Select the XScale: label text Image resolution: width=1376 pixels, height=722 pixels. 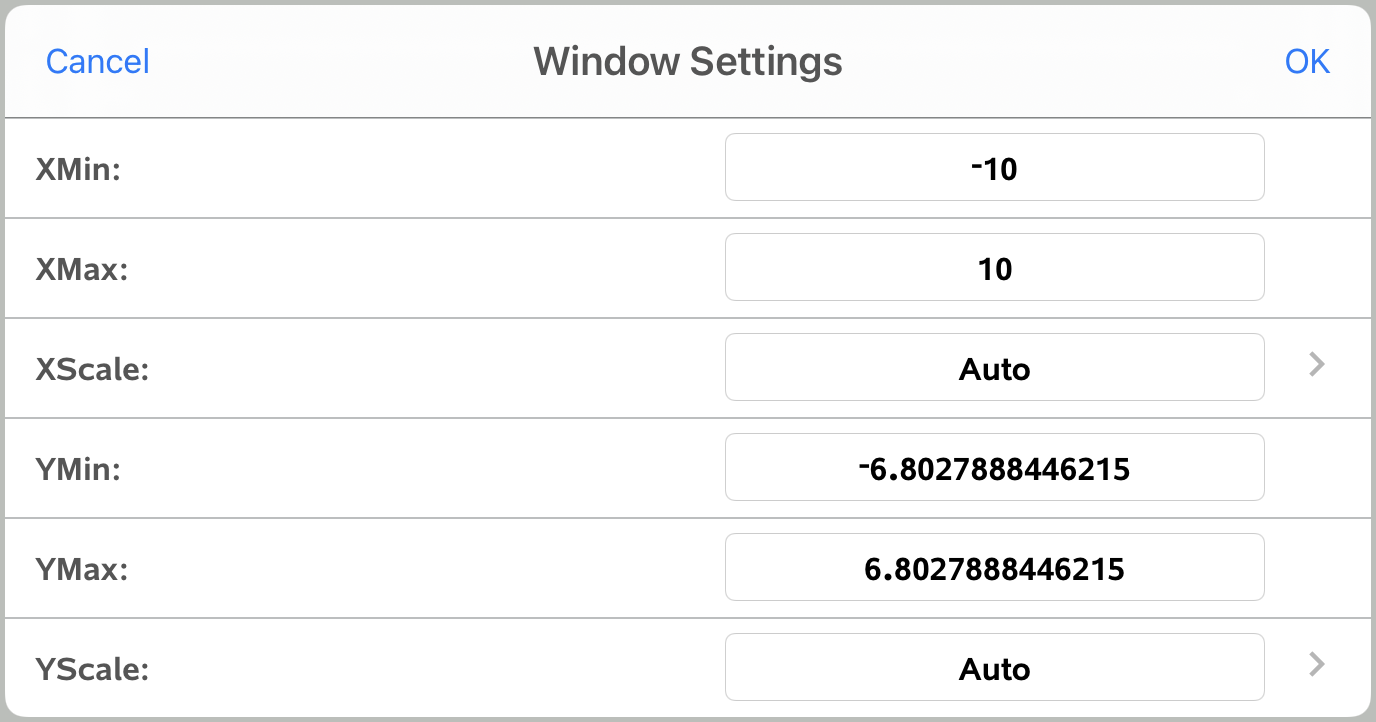coord(92,370)
